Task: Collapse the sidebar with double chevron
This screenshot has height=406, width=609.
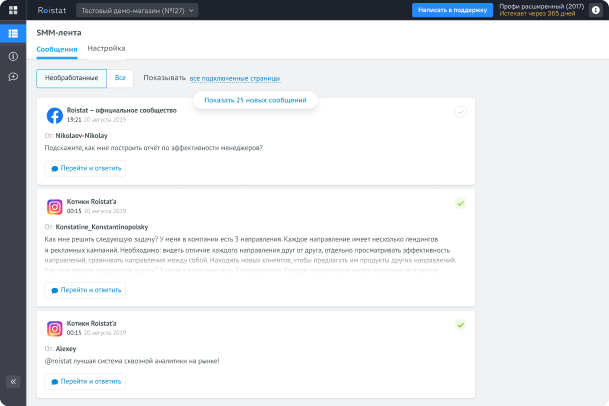Action: click(13, 382)
